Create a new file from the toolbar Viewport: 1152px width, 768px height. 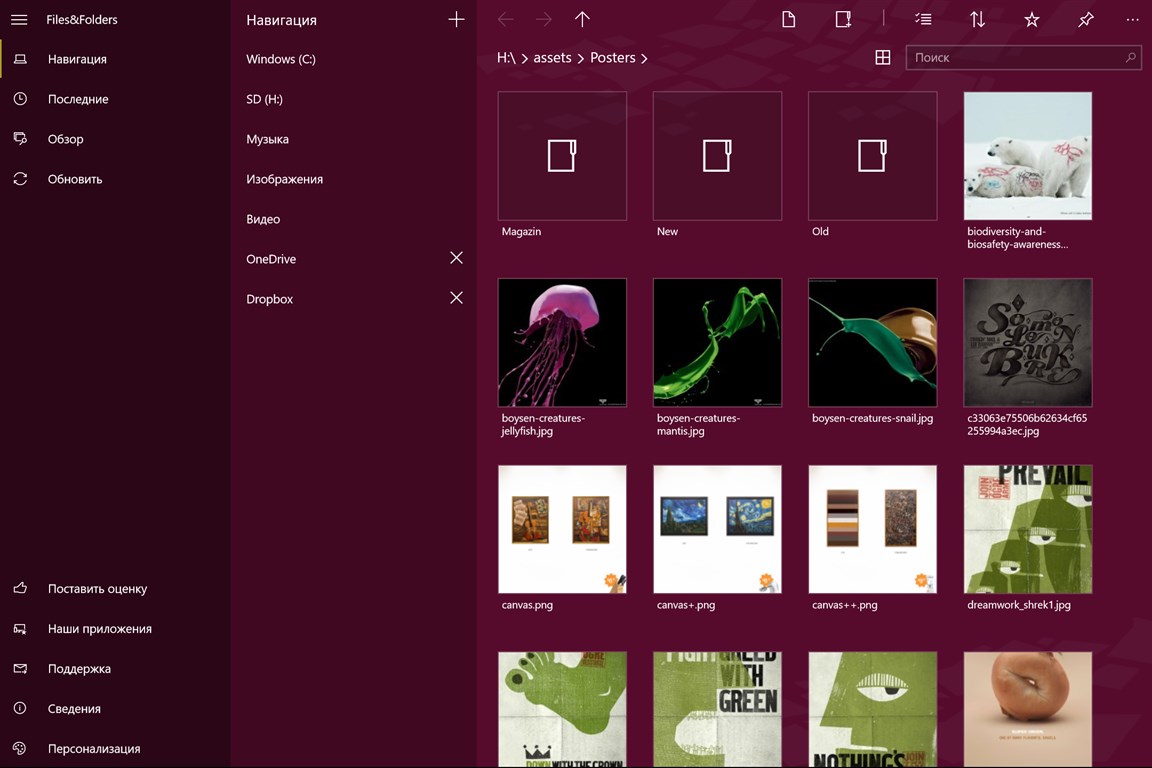coord(789,19)
